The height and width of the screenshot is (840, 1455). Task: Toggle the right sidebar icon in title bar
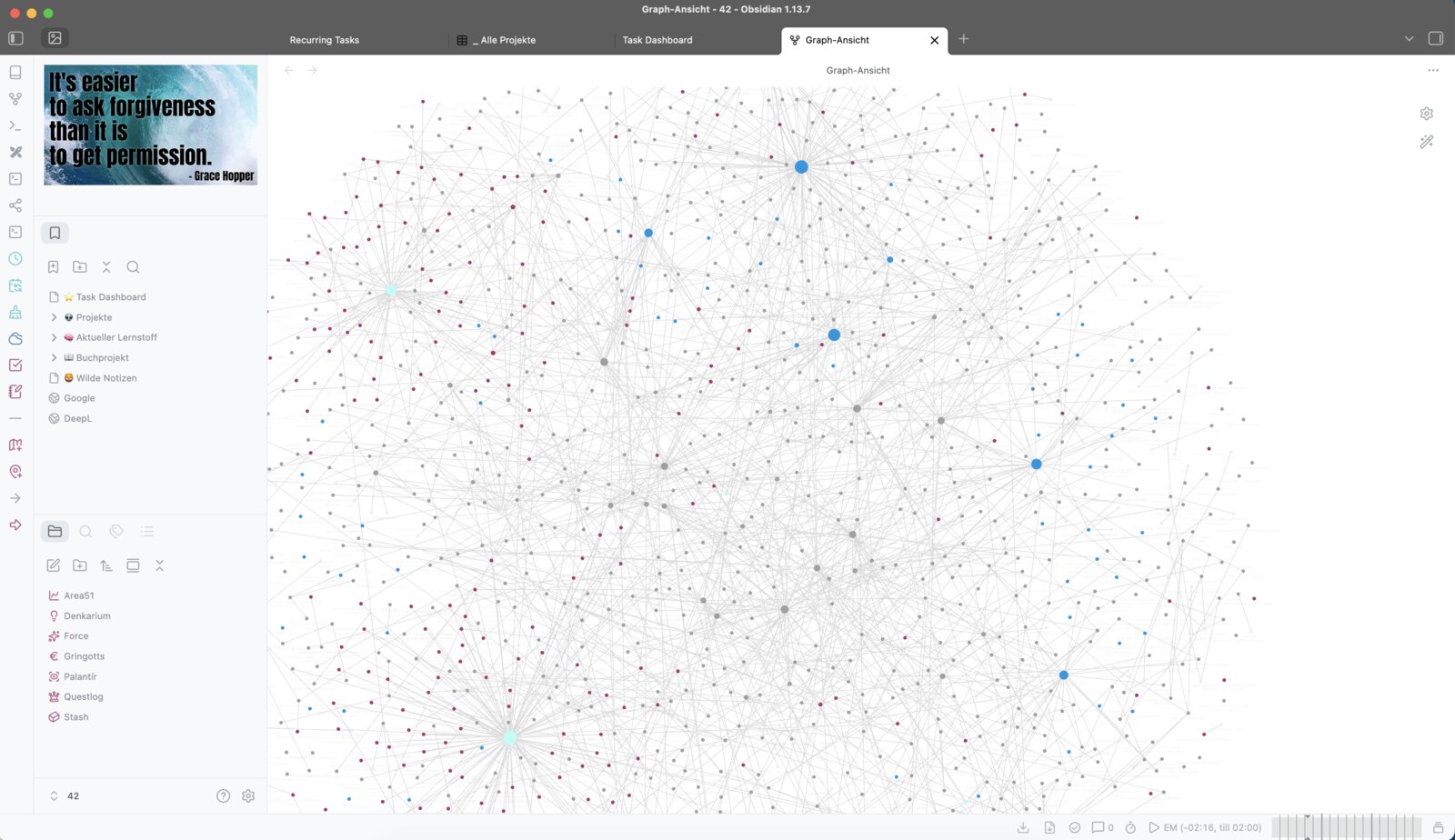point(1436,38)
